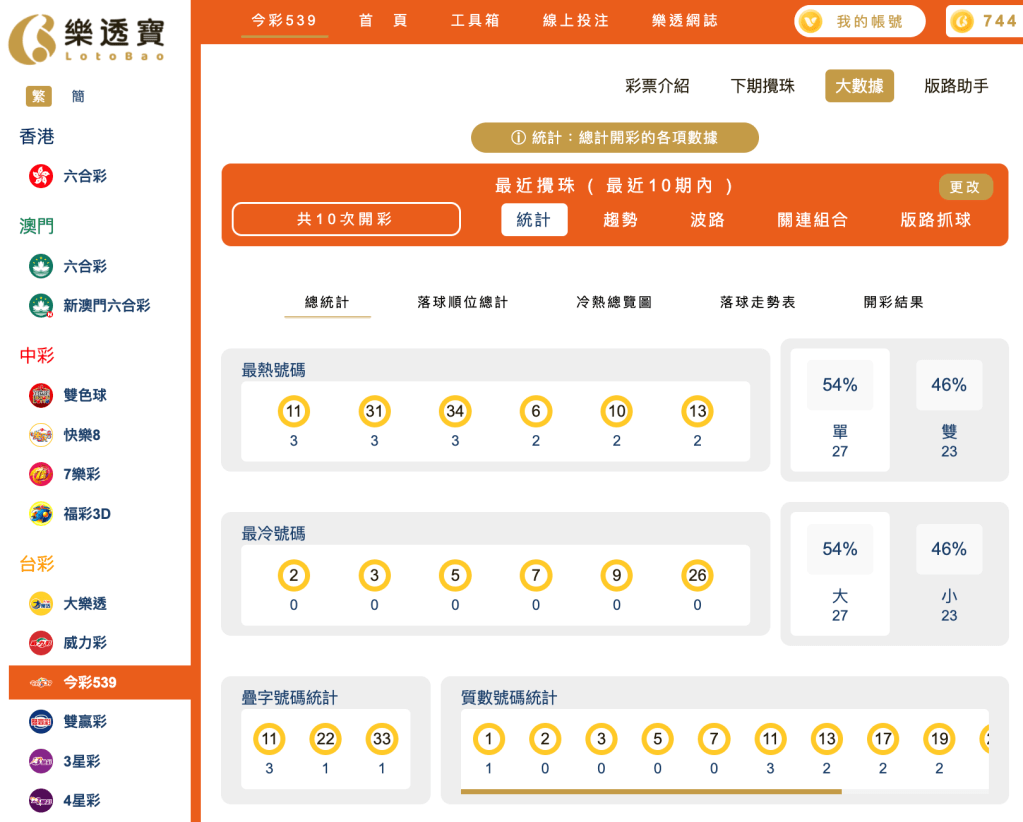Select the 雙贏彩 lottery icon
This screenshot has width=1023, height=822.
point(41,722)
